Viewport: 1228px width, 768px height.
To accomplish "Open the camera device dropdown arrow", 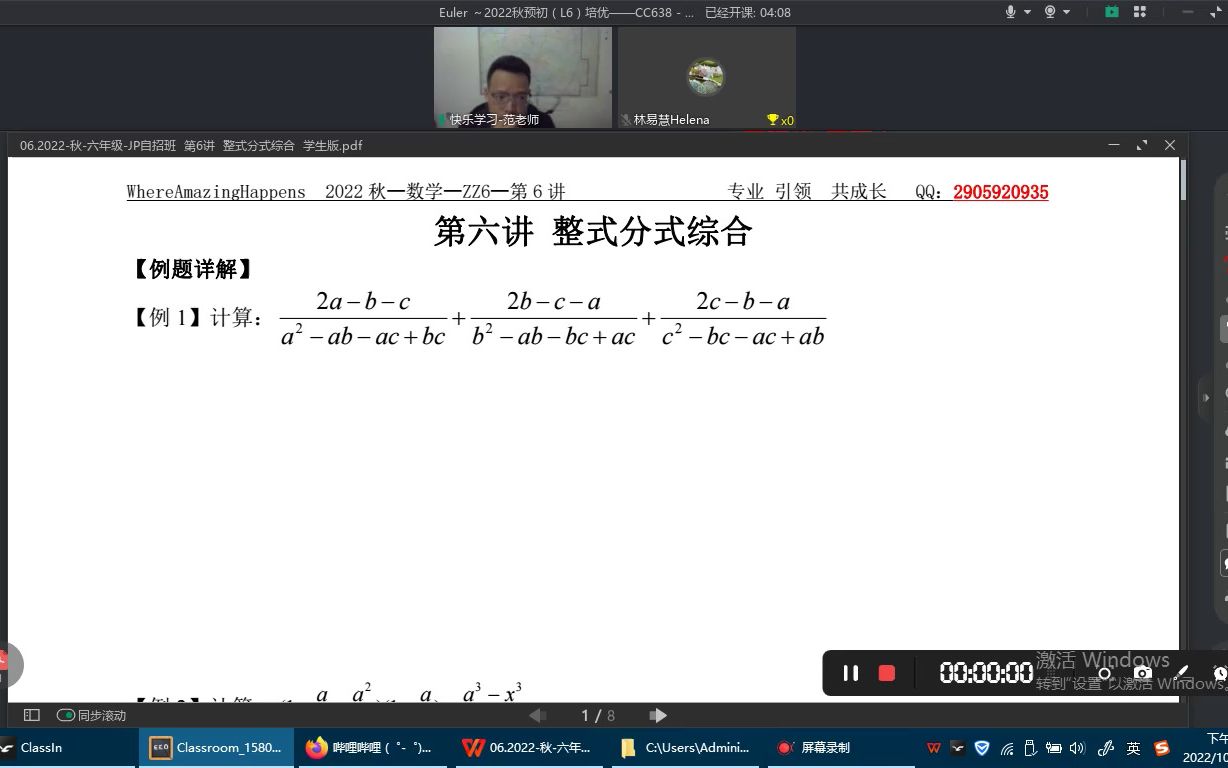I will point(1067,12).
